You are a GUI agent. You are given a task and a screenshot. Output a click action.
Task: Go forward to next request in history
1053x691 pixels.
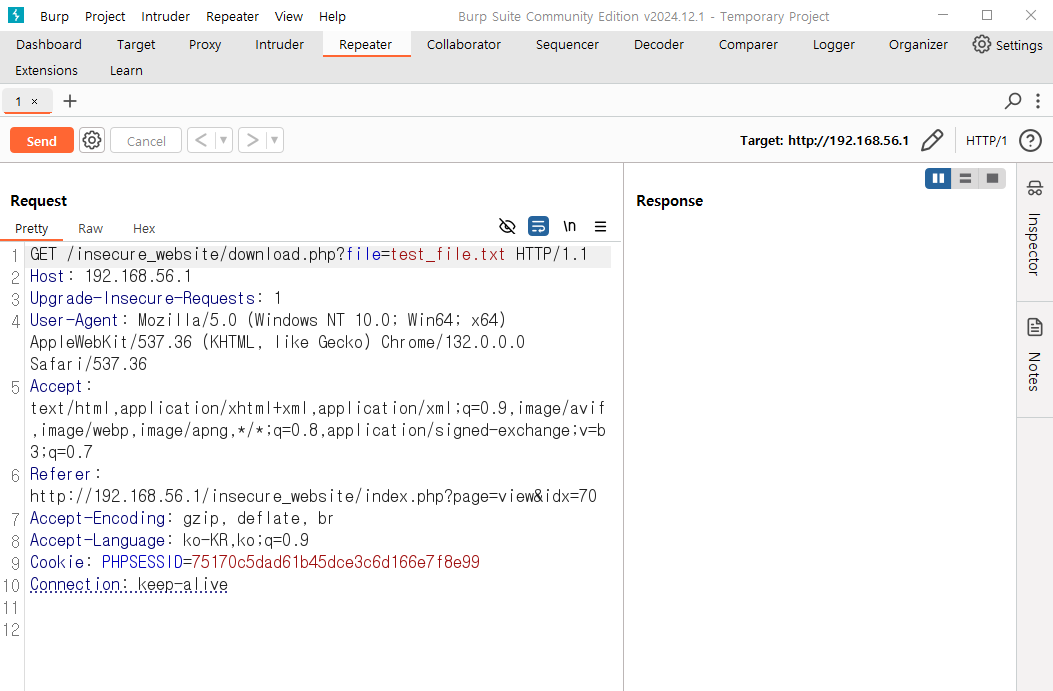pos(253,140)
